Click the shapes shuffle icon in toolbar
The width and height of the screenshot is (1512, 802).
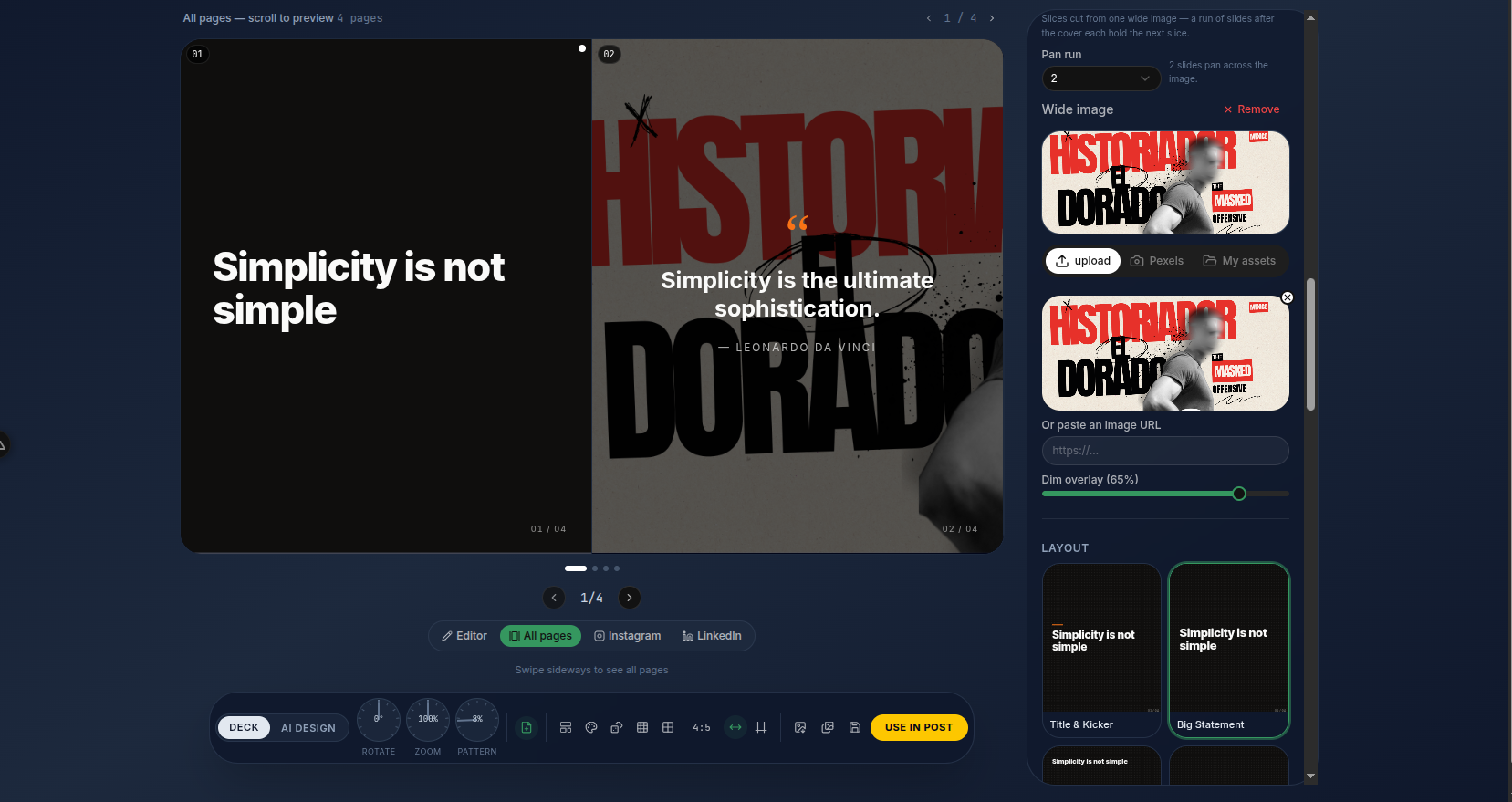(x=617, y=727)
